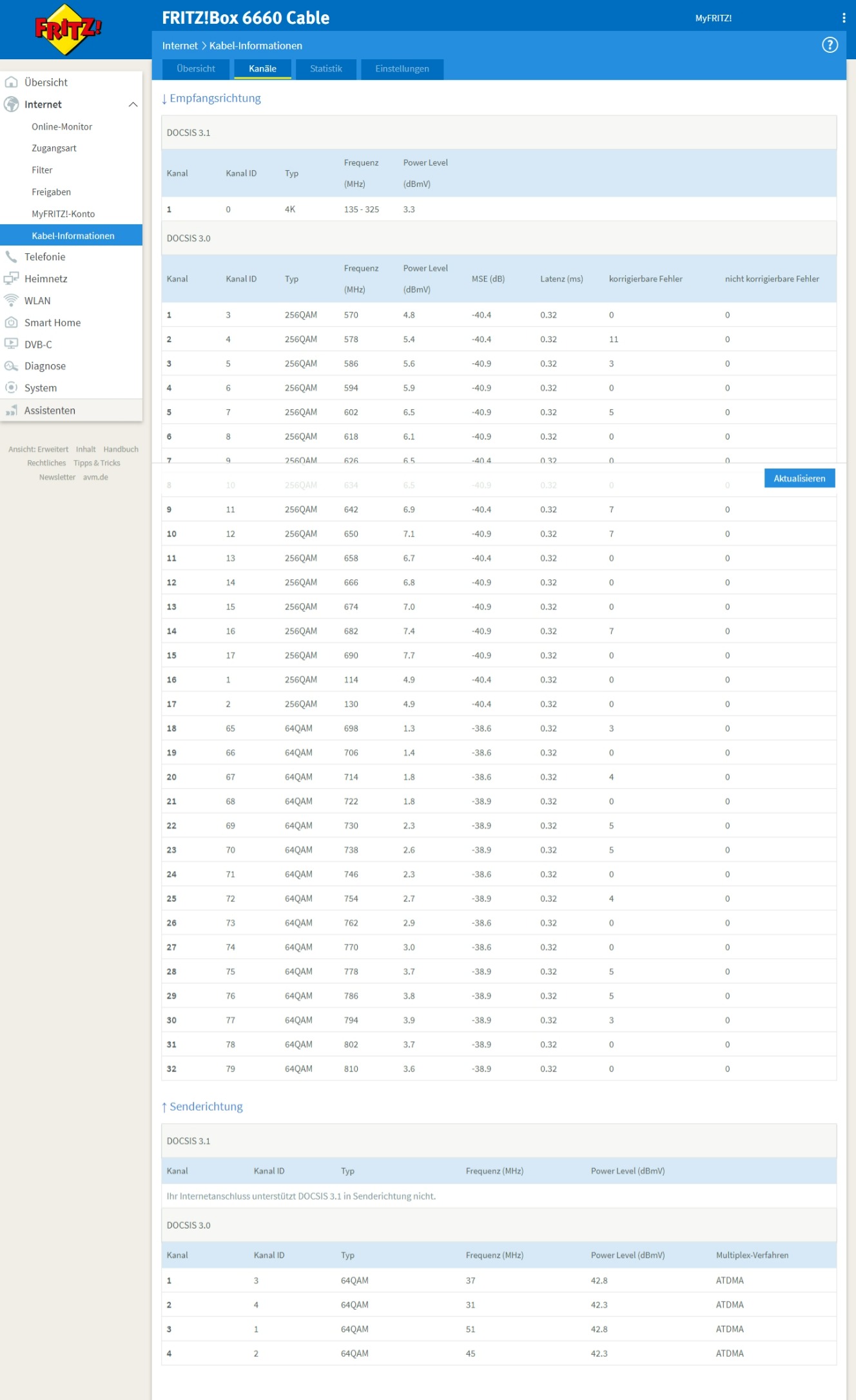Click power level '7.7' cell
The width and height of the screenshot is (856, 1400).
pyautogui.click(x=409, y=655)
